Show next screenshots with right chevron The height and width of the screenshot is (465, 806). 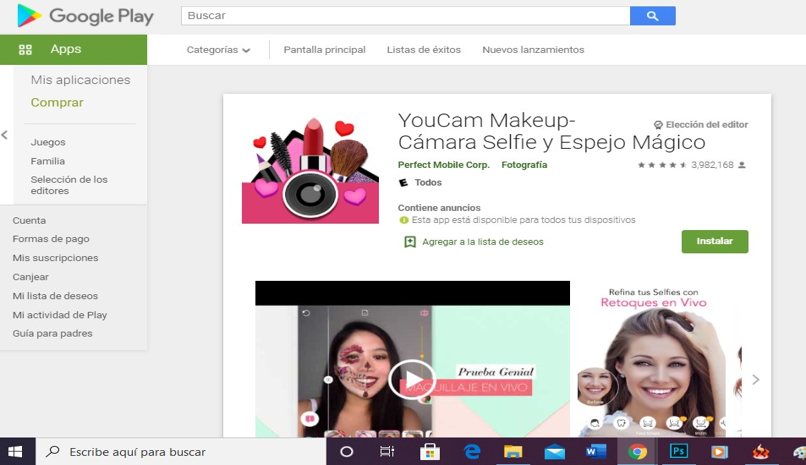coord(755,379)
